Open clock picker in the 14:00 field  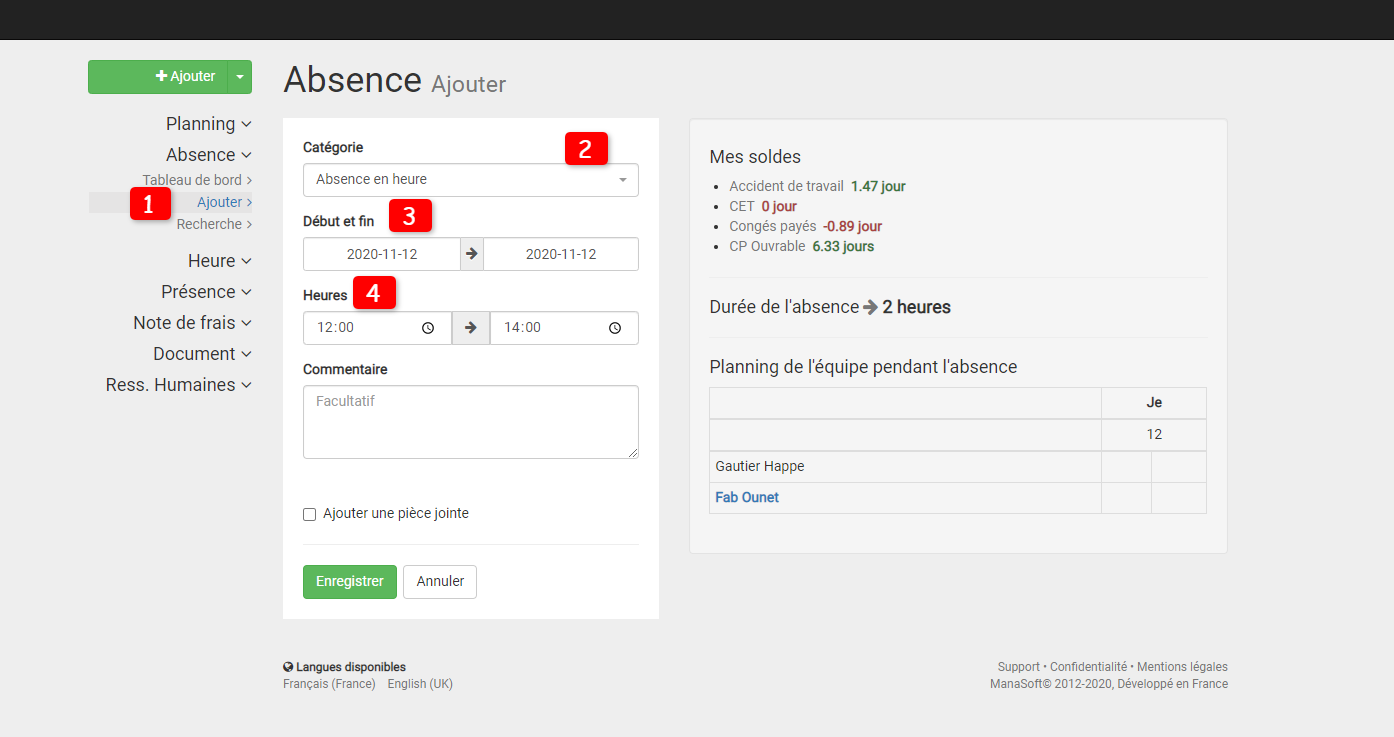tap(615, 328)
